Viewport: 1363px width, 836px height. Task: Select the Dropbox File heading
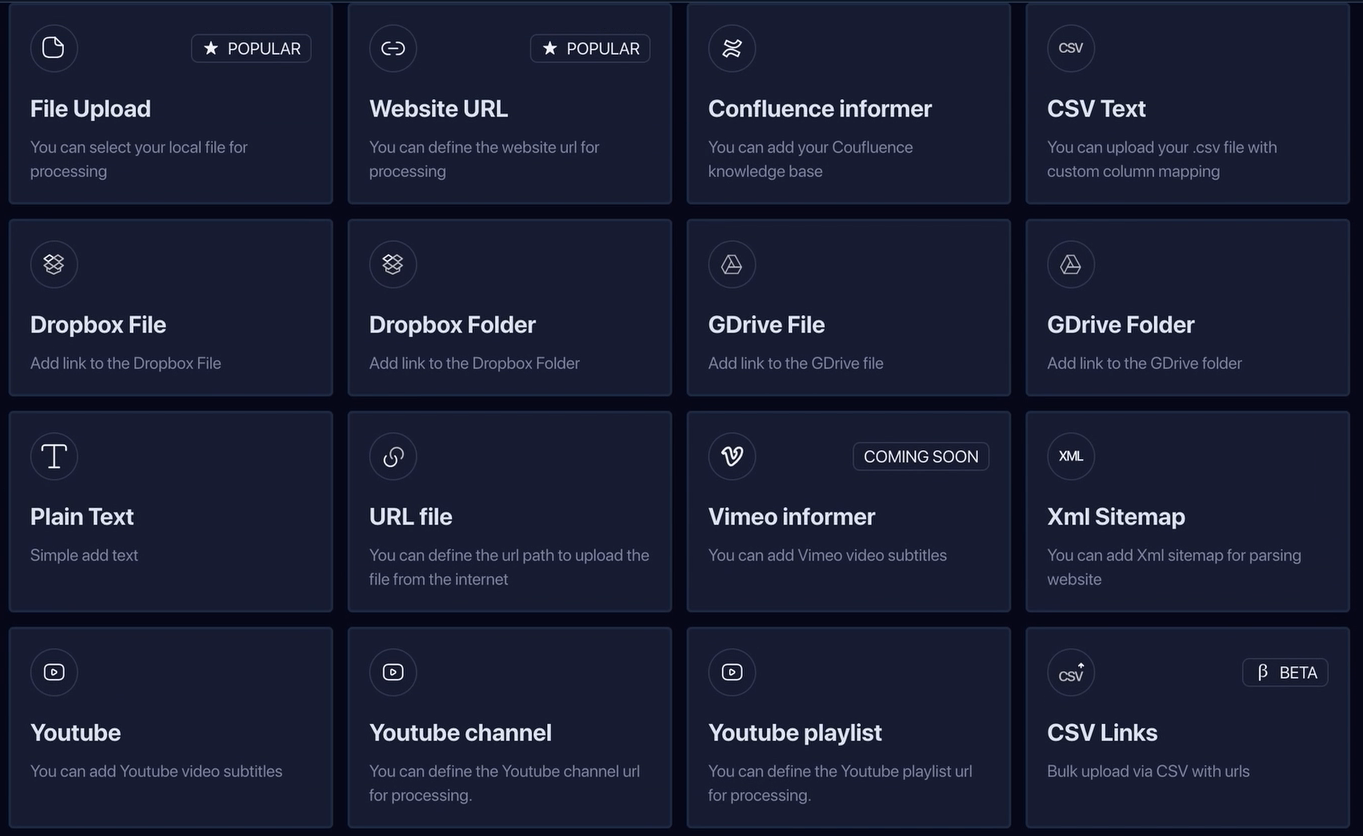pos(98,324)
